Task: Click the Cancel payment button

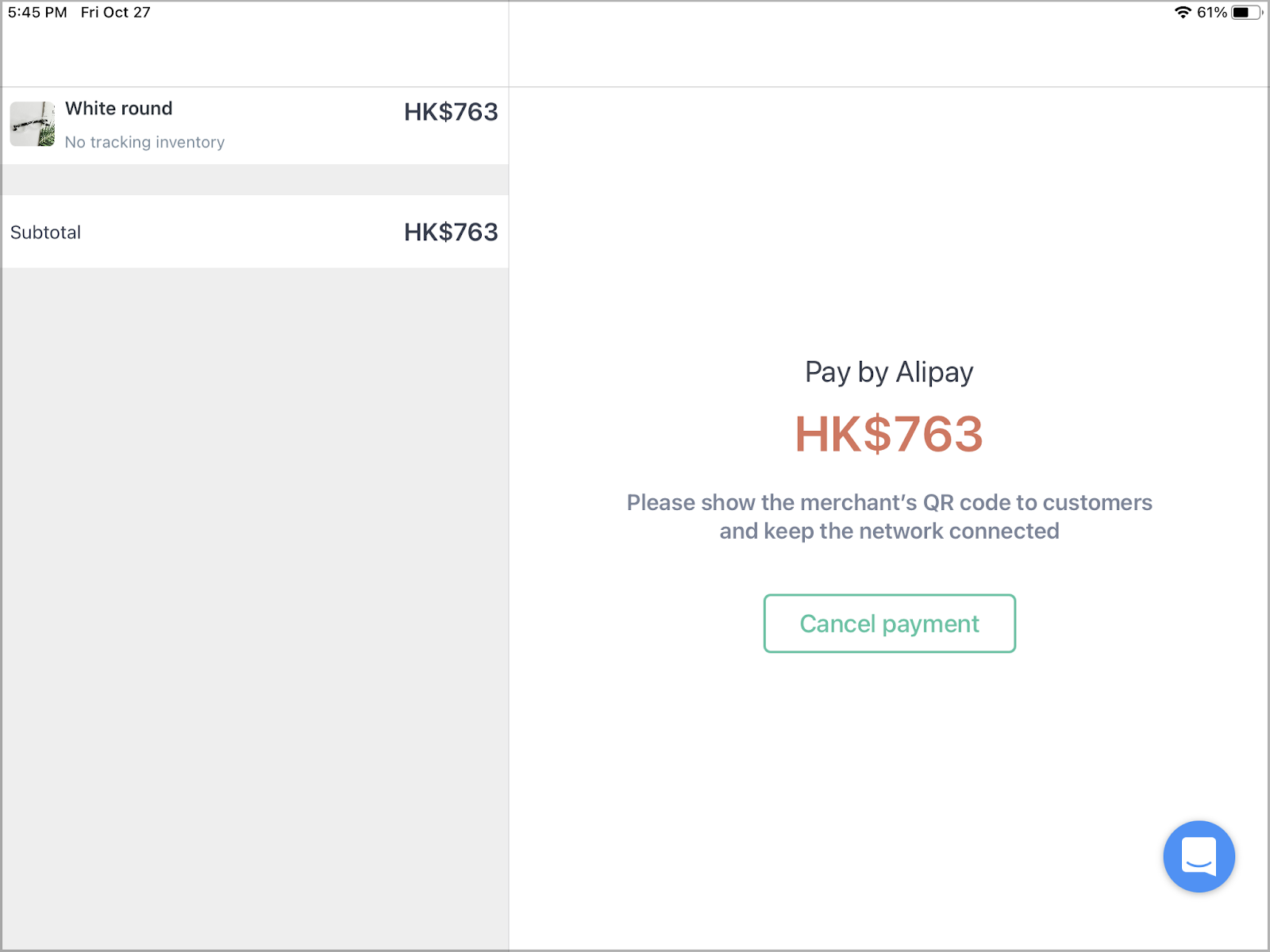Action: (889, 624)
